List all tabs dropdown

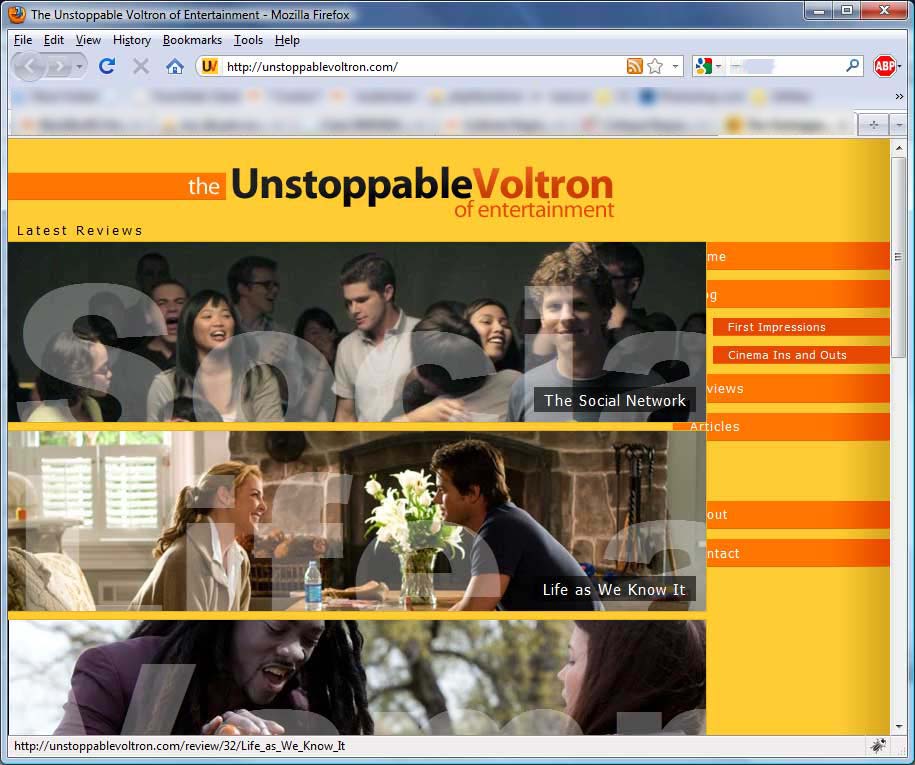tap(899, 125)
